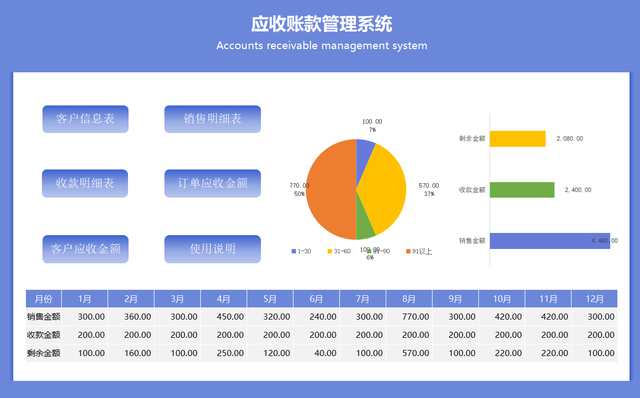Click the 2,080.00 bar data label

coord(570,139)
